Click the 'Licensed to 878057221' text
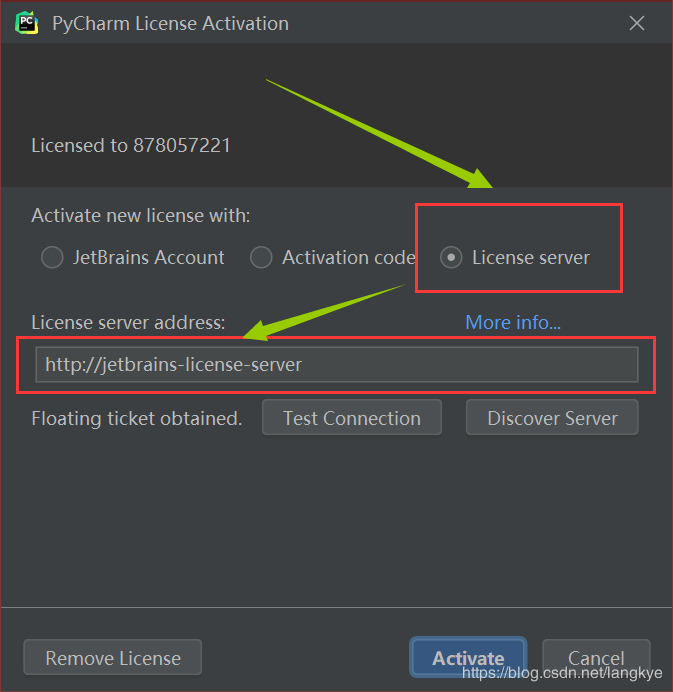The height and width of the screenshot is (692, 673). coord(131,146)
